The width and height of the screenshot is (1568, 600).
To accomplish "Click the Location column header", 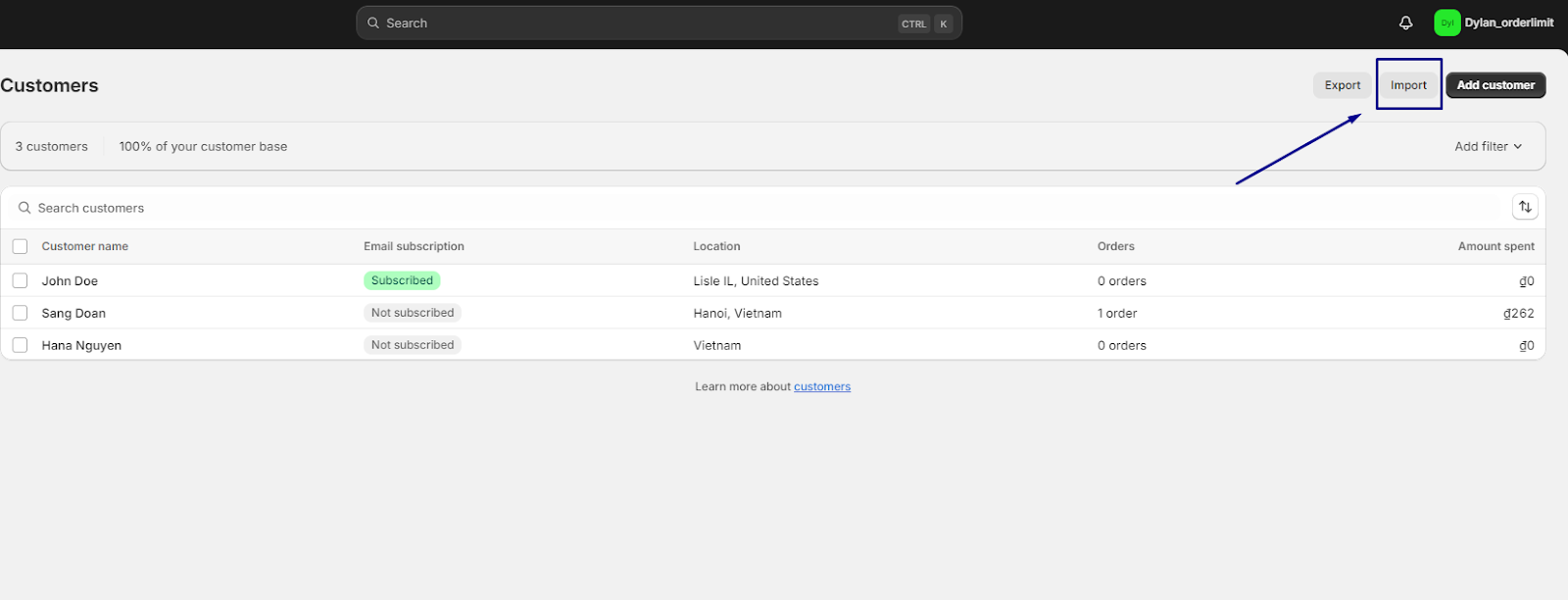I will pyautogui.click(x=716, y=246).
